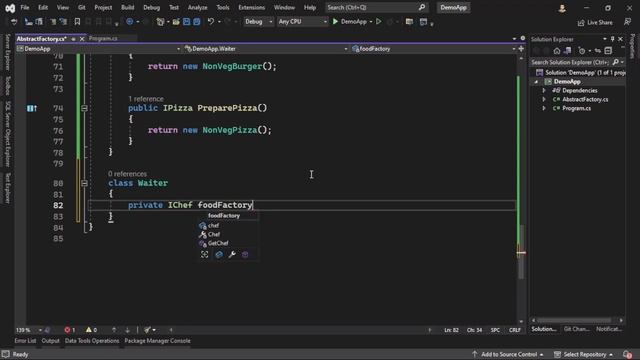Open the Error List tab
The width and height of the screenshot is (640, 360).
(x=25, y=341)
